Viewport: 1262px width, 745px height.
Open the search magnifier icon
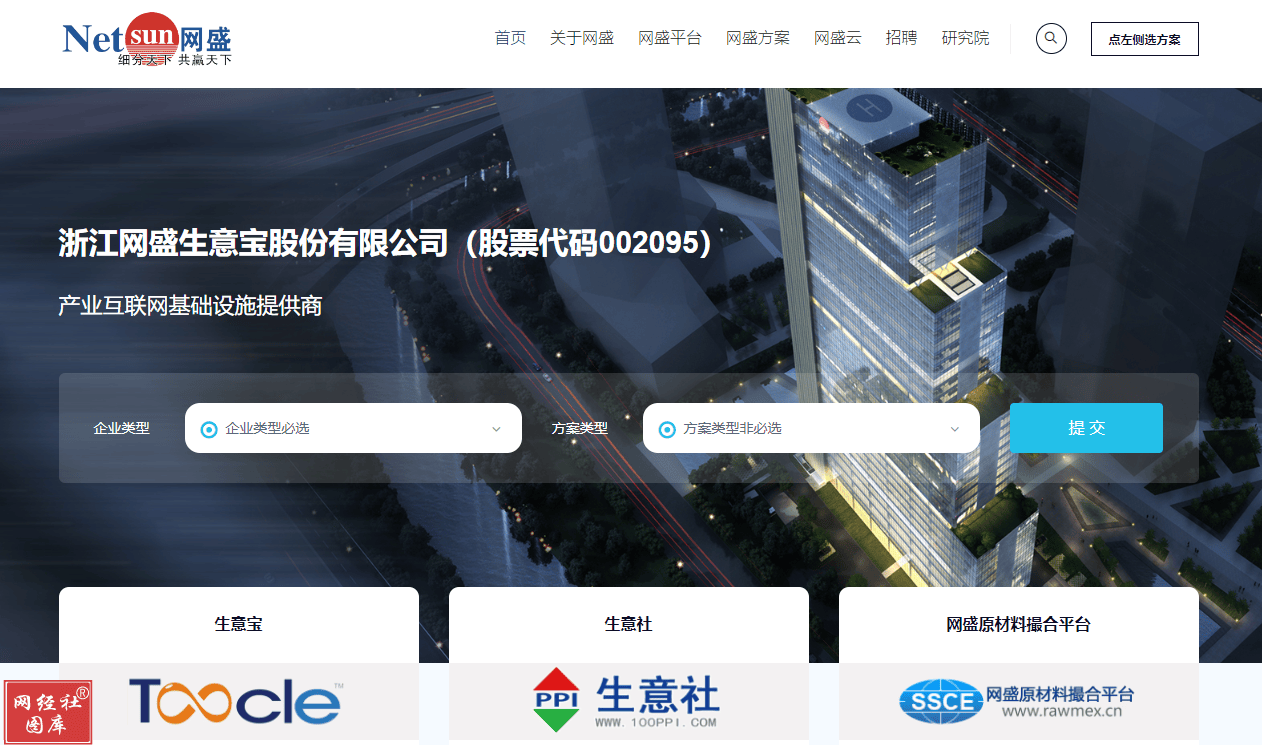(1050, 39)
